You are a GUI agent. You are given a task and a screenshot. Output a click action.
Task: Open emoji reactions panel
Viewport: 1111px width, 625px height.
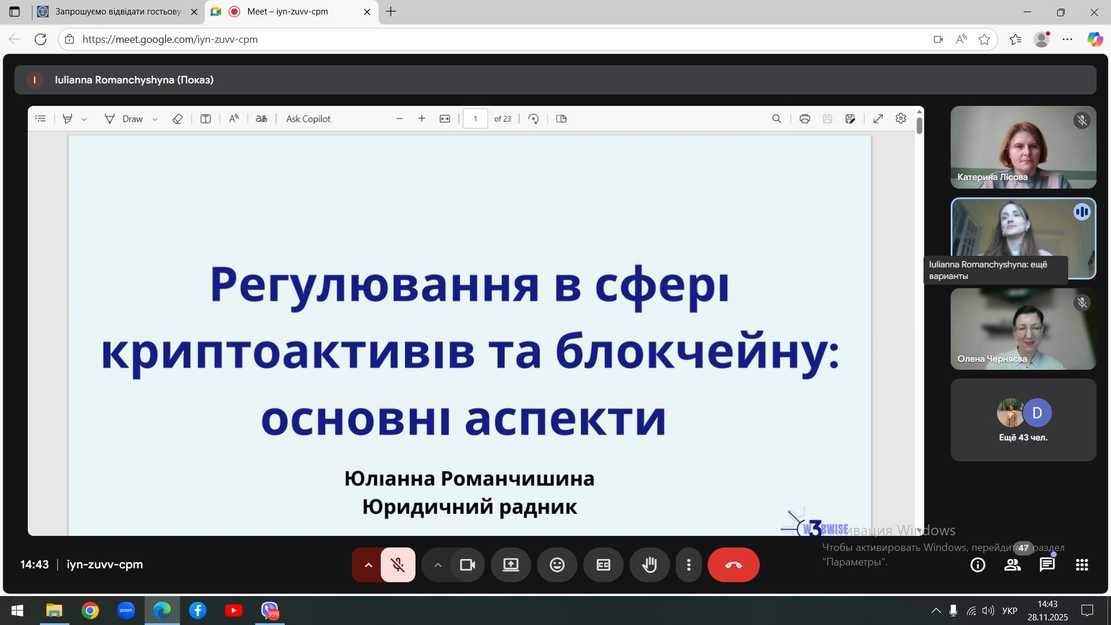tap(557, 565)
